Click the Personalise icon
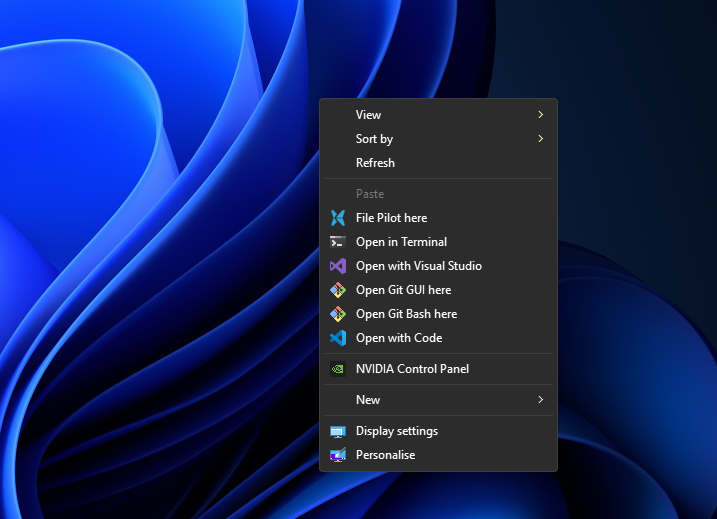 point(338,455)
